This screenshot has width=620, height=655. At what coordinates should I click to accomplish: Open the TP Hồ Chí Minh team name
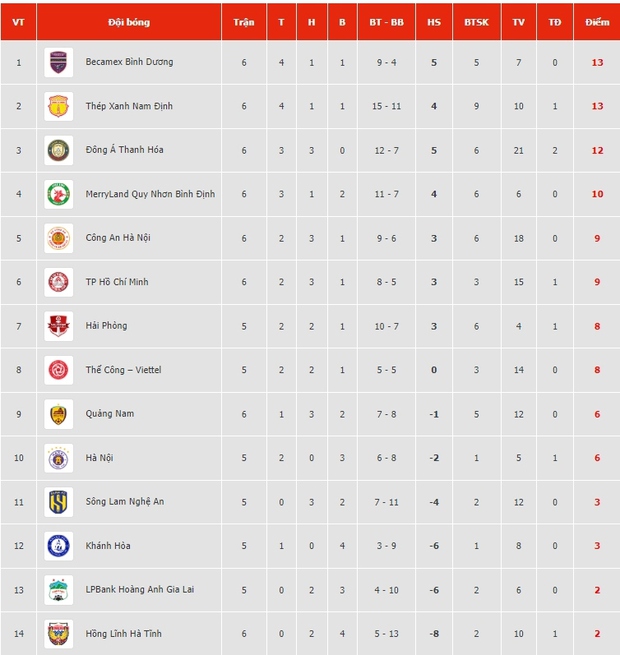(x=117, y=282)
